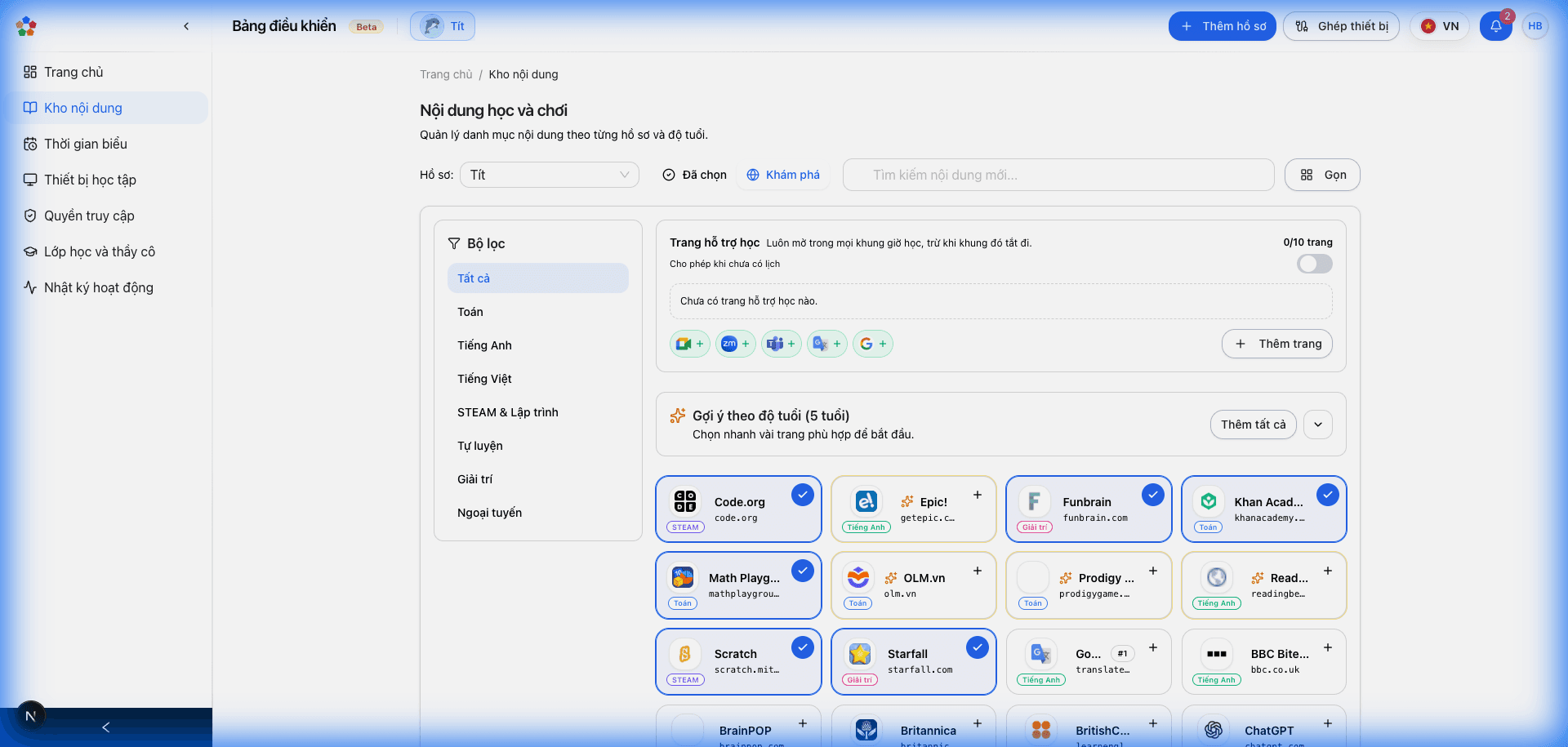Open Thiết bị học tập in sidebar
Image resolution: width=1568 pixels, height=747 pixels.
106,180
